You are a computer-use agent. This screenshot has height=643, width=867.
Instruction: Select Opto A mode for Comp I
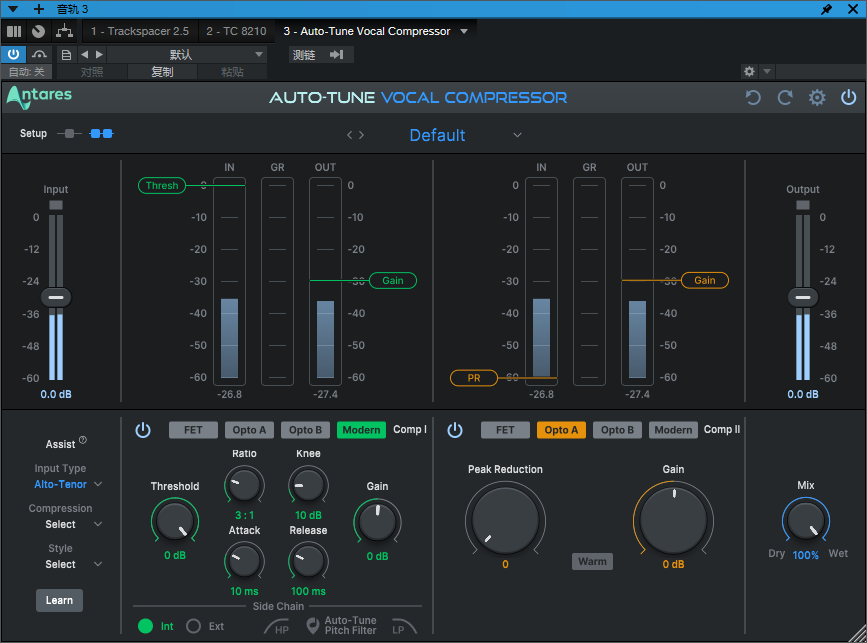pos(249,430)
